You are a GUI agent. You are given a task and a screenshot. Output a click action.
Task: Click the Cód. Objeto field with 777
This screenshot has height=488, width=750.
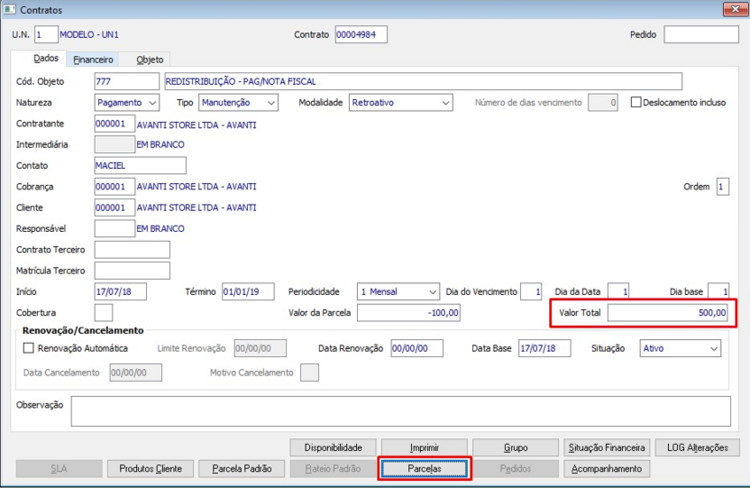click(x=127, y=81)
